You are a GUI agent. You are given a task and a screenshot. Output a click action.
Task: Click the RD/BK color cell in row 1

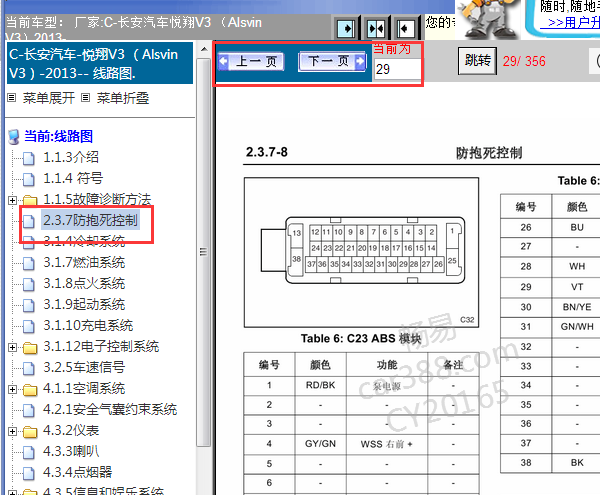tap(320, 385)
